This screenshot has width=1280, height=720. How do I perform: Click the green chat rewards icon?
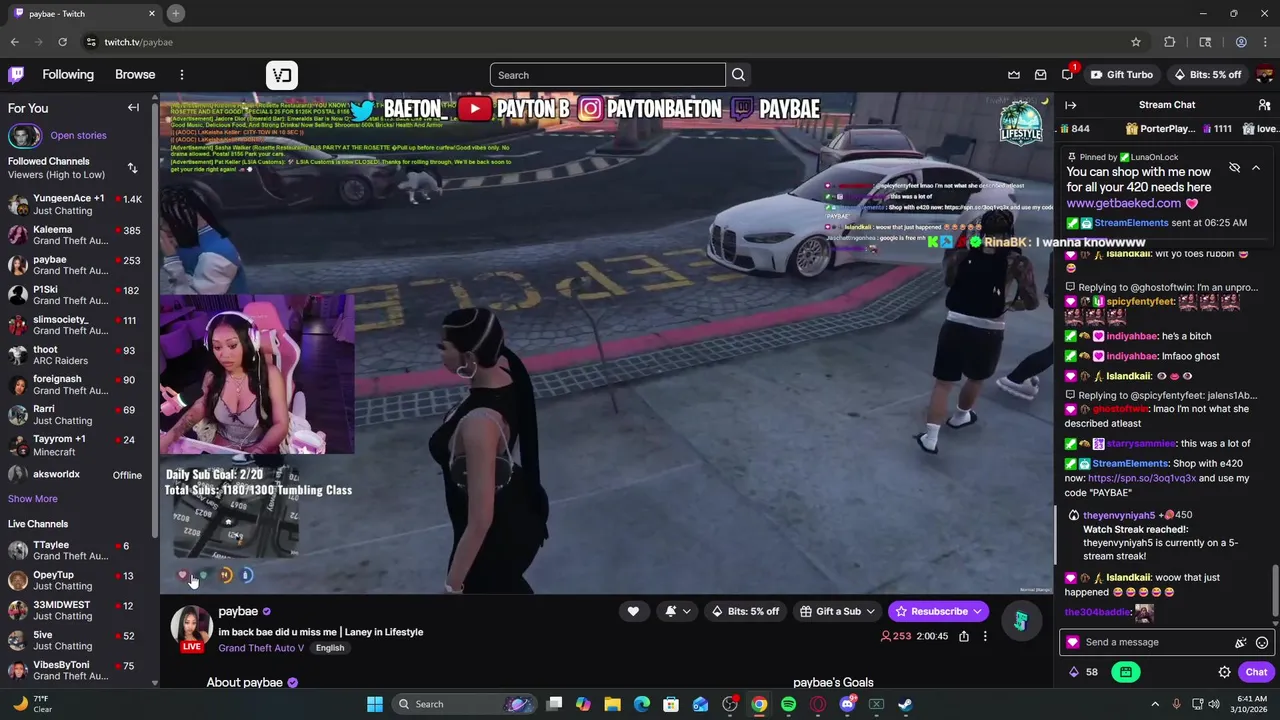click(x=1126, y=672)
